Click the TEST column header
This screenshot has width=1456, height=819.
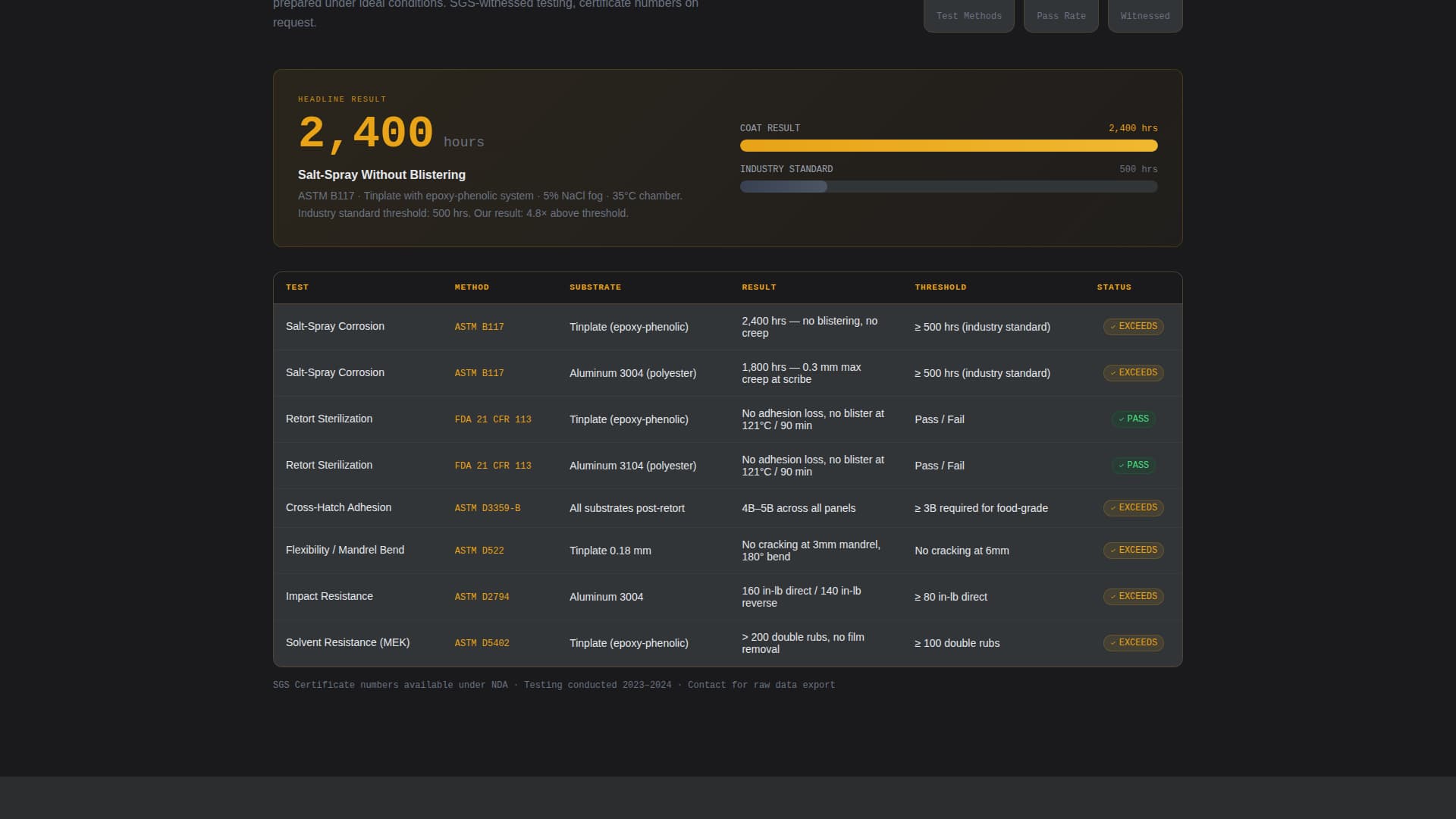click(297, 287)
